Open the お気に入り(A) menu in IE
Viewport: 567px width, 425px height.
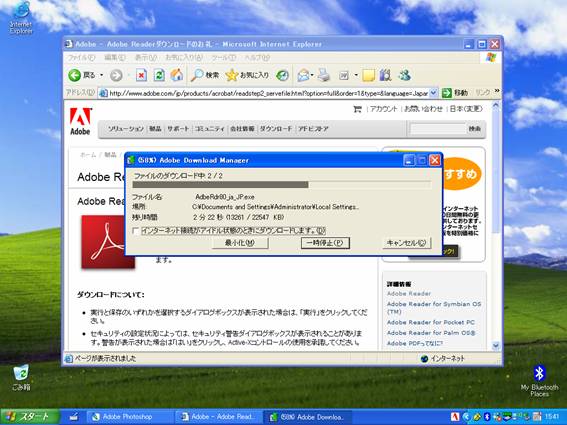tap(184, 58)
